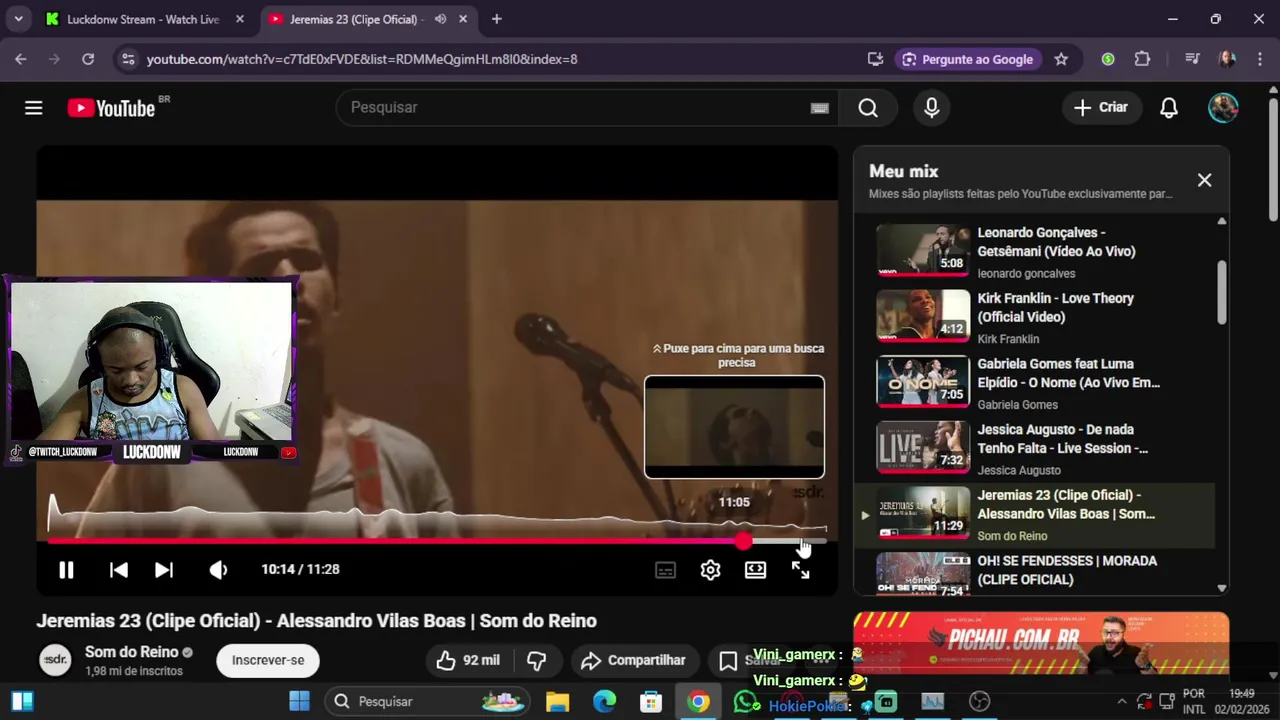Image resolution: width=1280 pixels, height=720 pixels.
Task: Play Gabriela Gomes - O Nome from the mix
Action: coord(1035,383)
